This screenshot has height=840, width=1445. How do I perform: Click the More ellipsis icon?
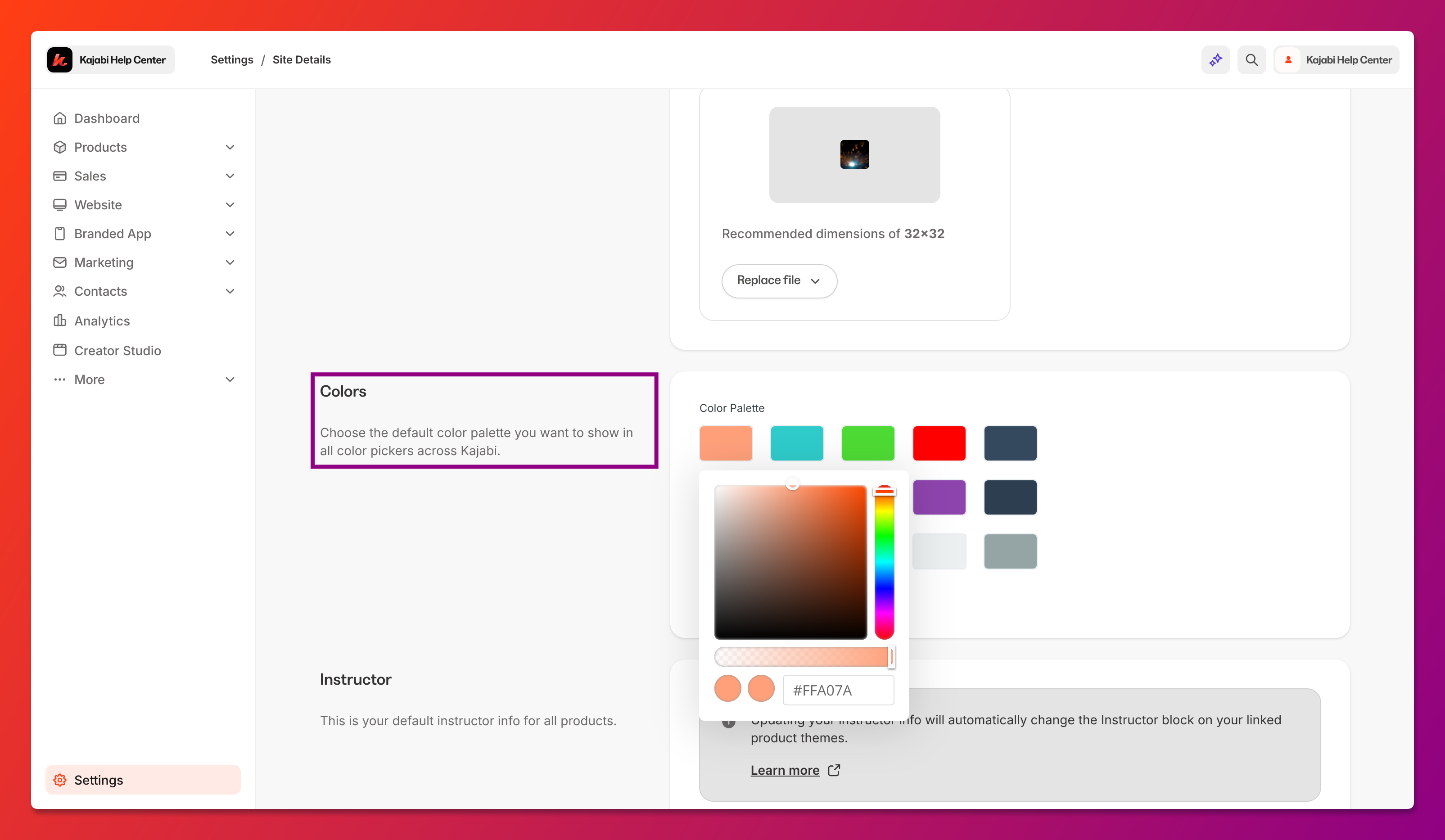59,379
